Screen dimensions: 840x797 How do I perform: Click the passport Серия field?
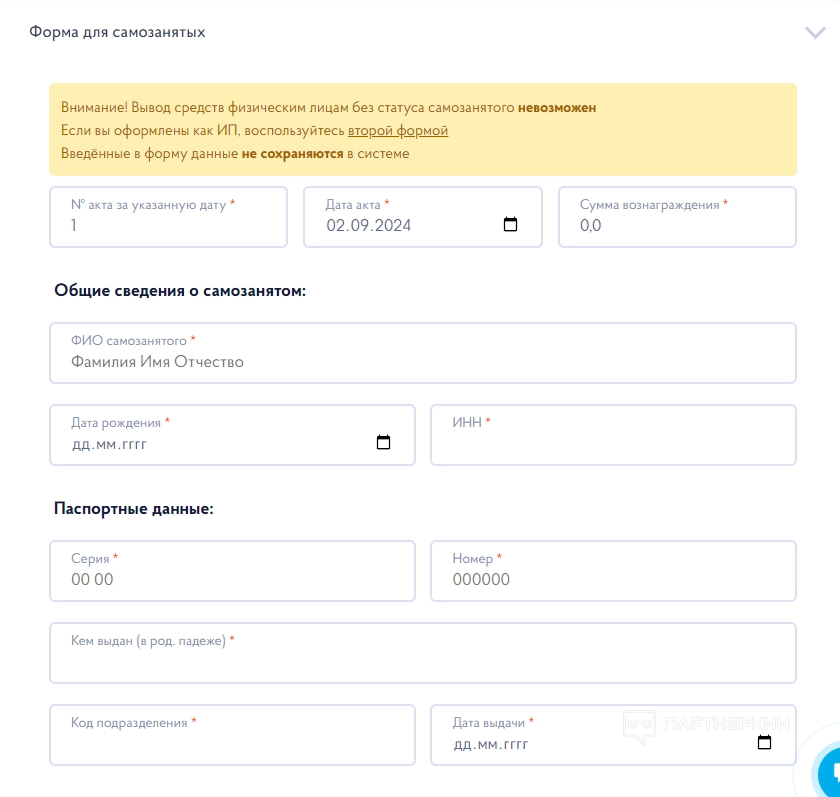point(232,580)
